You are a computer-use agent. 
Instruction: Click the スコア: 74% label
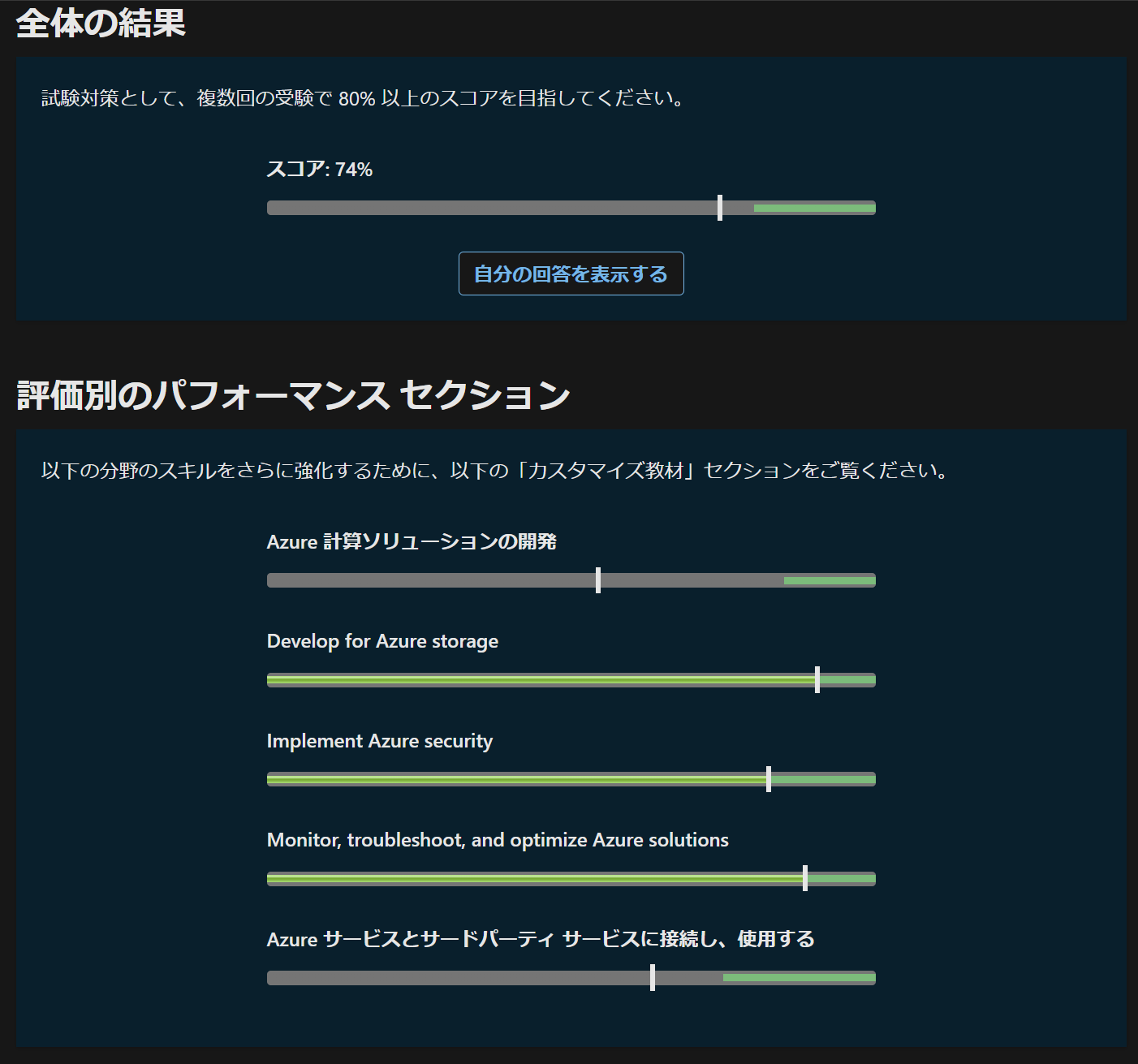320,169
